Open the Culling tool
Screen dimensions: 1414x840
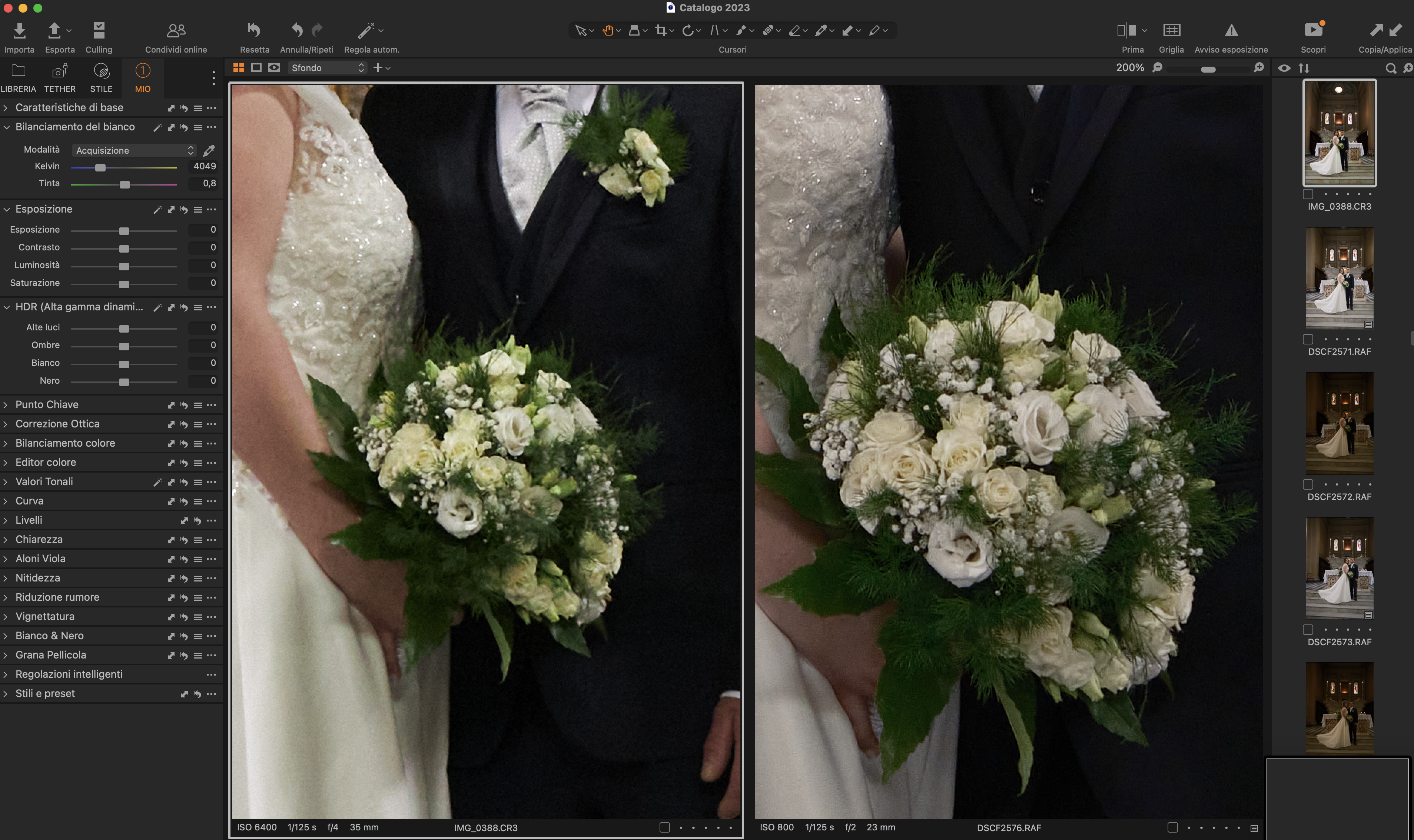(x=99, y=31)
